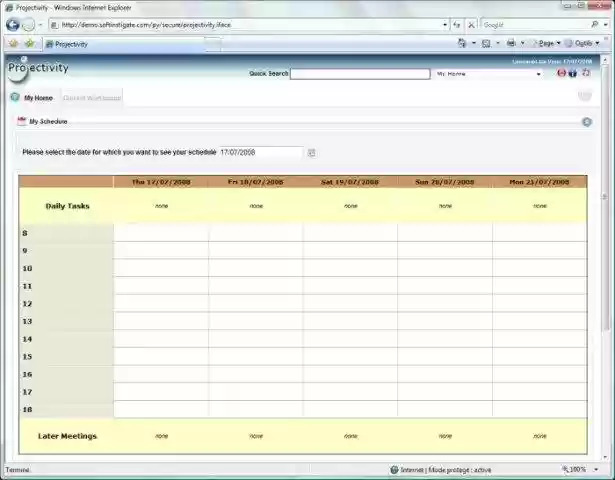The height and width of the screenshot is (480, 615).
Task: Click the hour 12 row label
Action: pyautogui.click(x=27, y=304)
